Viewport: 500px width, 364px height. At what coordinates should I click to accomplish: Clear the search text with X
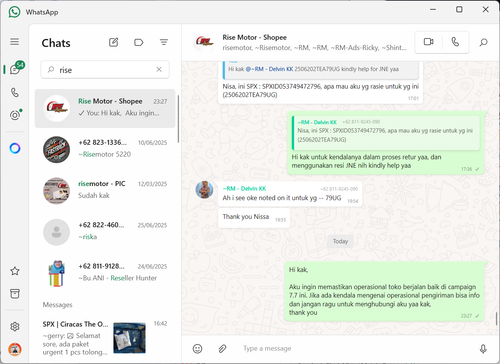click(159, 69)
